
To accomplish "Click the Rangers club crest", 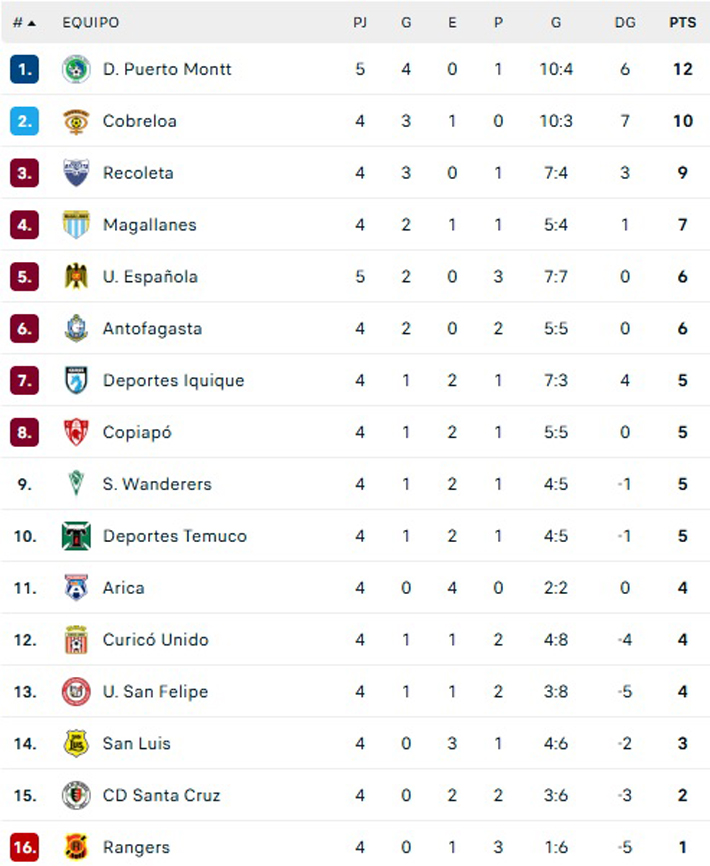I will (76, 847).
